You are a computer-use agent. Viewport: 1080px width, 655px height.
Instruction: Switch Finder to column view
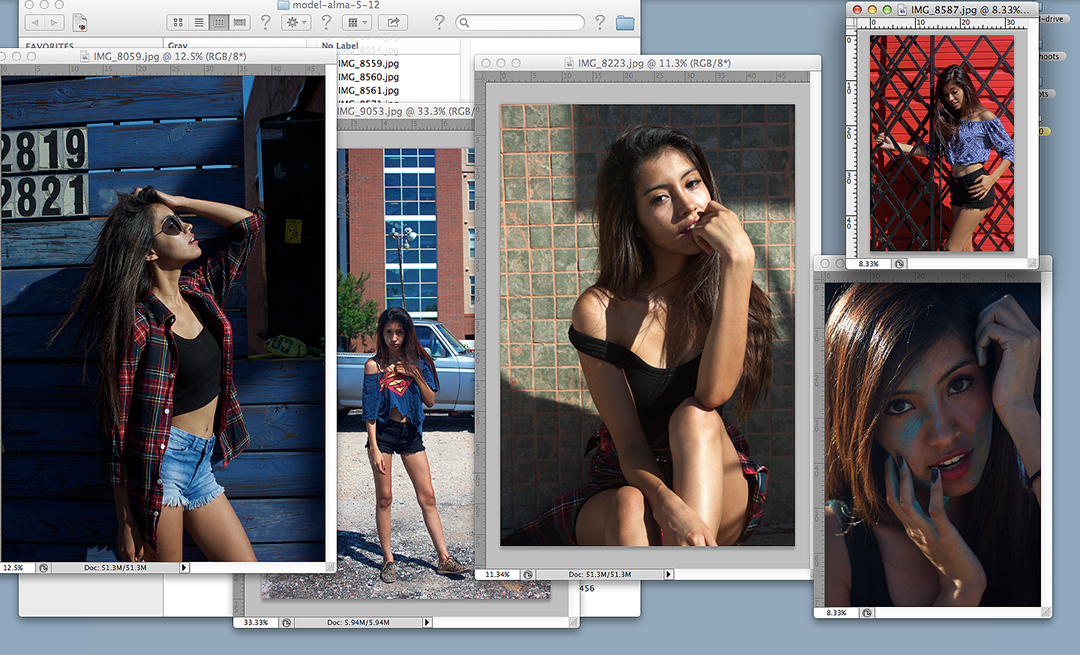219,23
